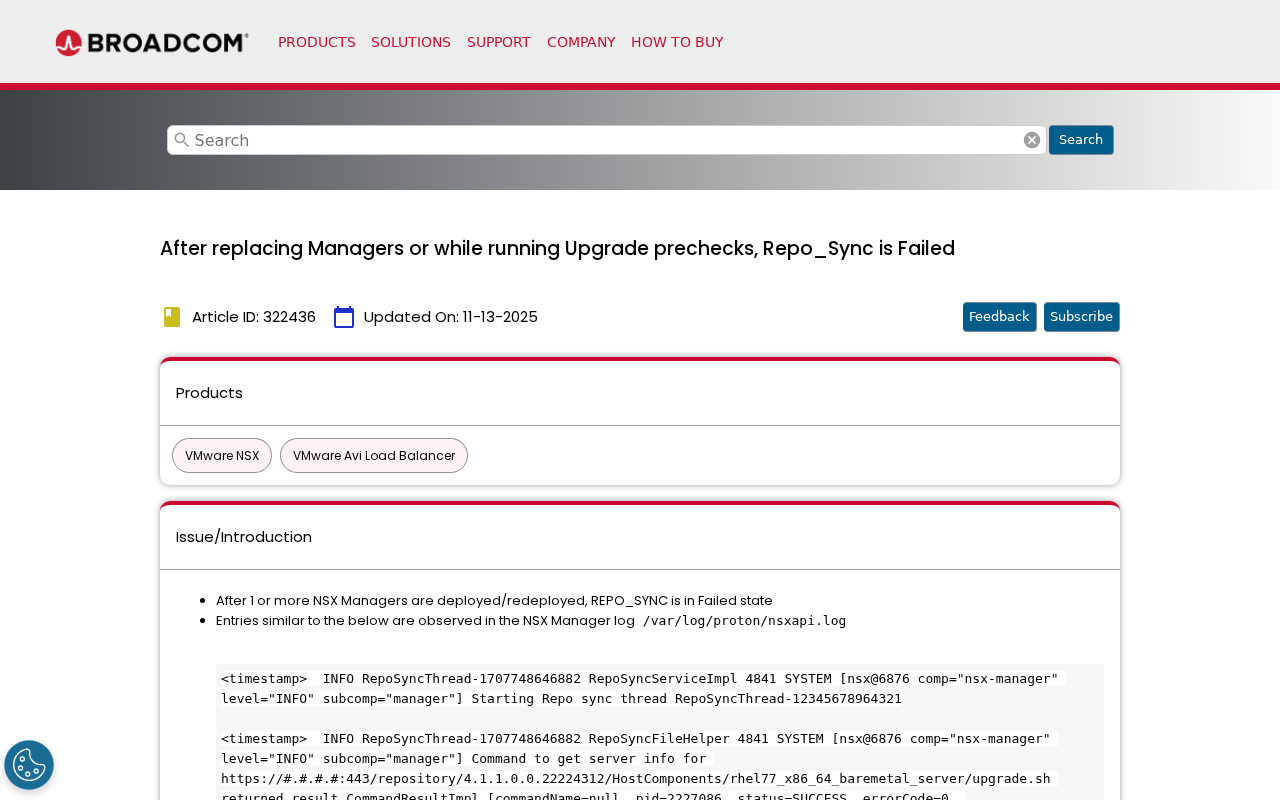This screenshot has width=1280, height=800.
Task: Open the PRODUCTS menu
Action: point(316,41)
